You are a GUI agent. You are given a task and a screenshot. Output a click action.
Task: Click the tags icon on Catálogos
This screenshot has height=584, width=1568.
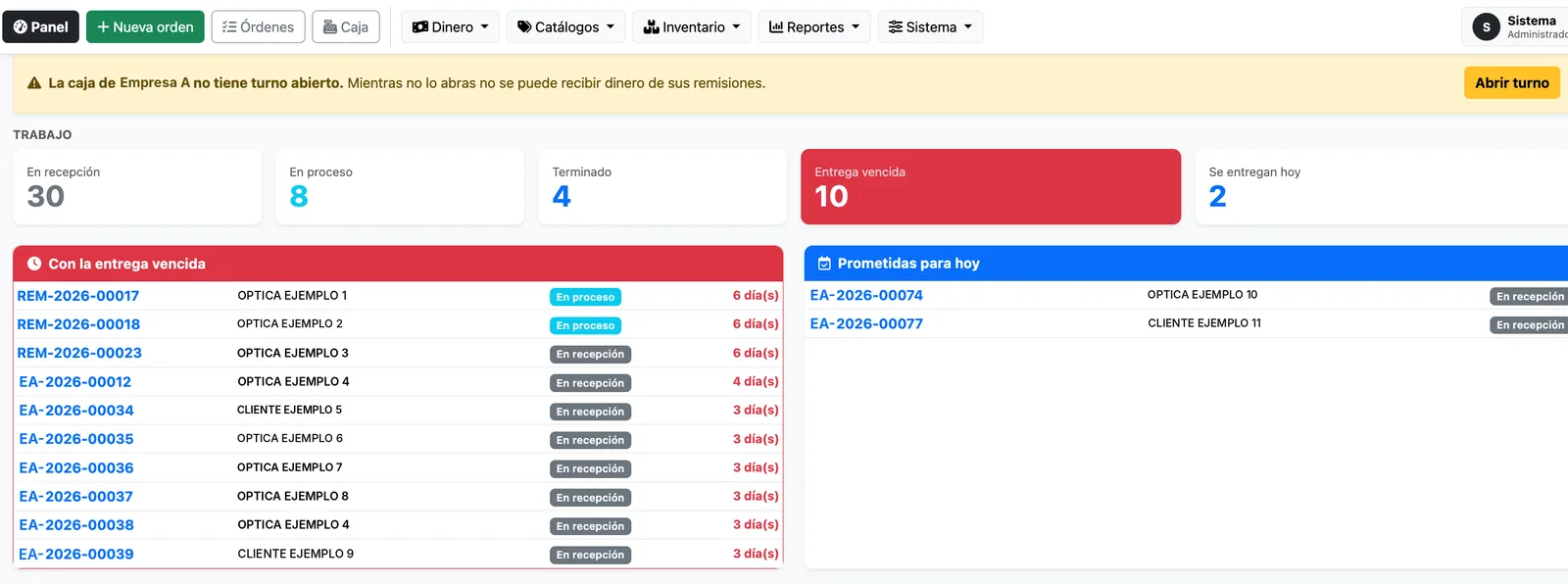(524, 27)
